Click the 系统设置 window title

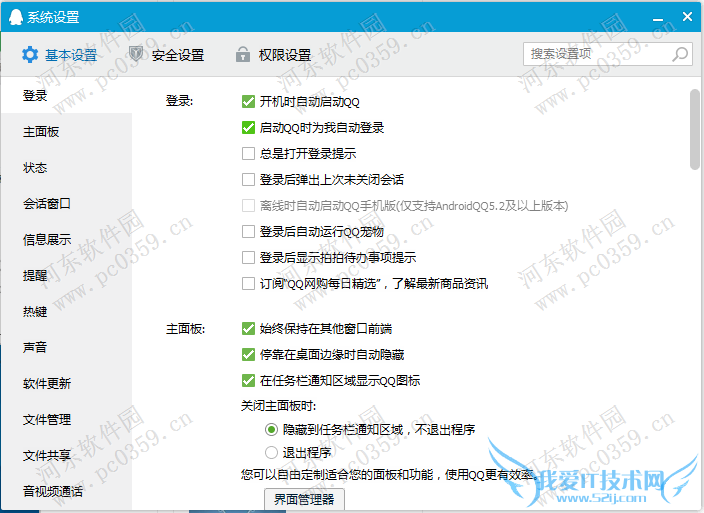coord(53,17)
